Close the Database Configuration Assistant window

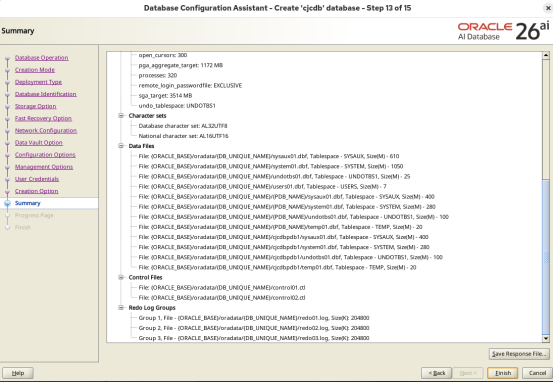tap(548, 8)
